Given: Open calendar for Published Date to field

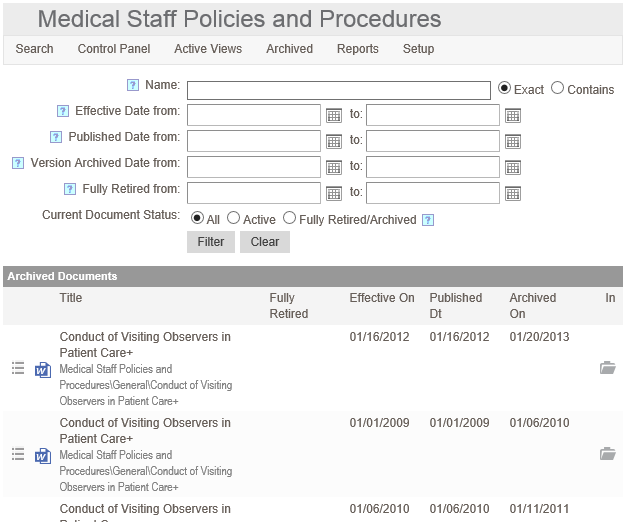Looking at the screenshot, I should coord(513,141).
